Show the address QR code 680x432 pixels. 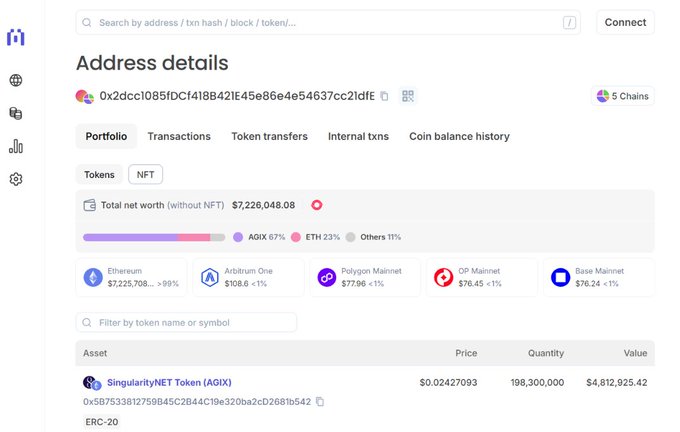pyautogui.click(x=408, y=96)
